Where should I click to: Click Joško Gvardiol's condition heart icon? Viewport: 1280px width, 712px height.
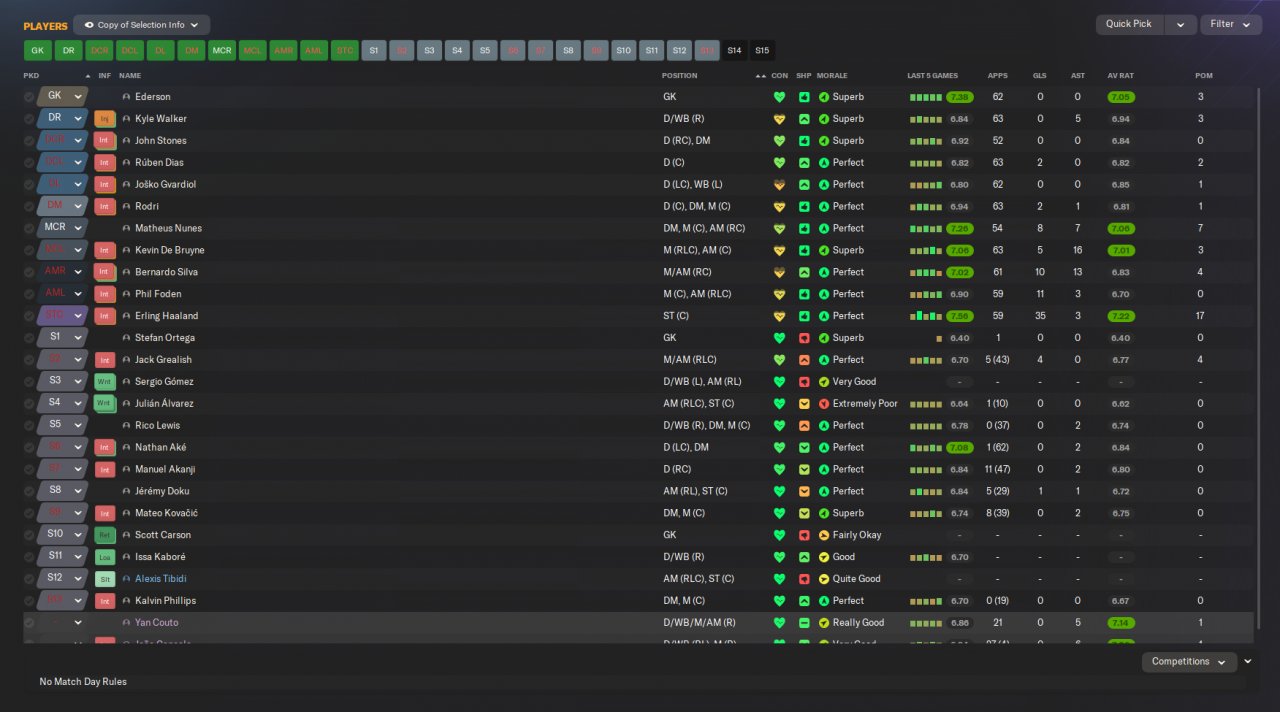[x=780, y=185]
